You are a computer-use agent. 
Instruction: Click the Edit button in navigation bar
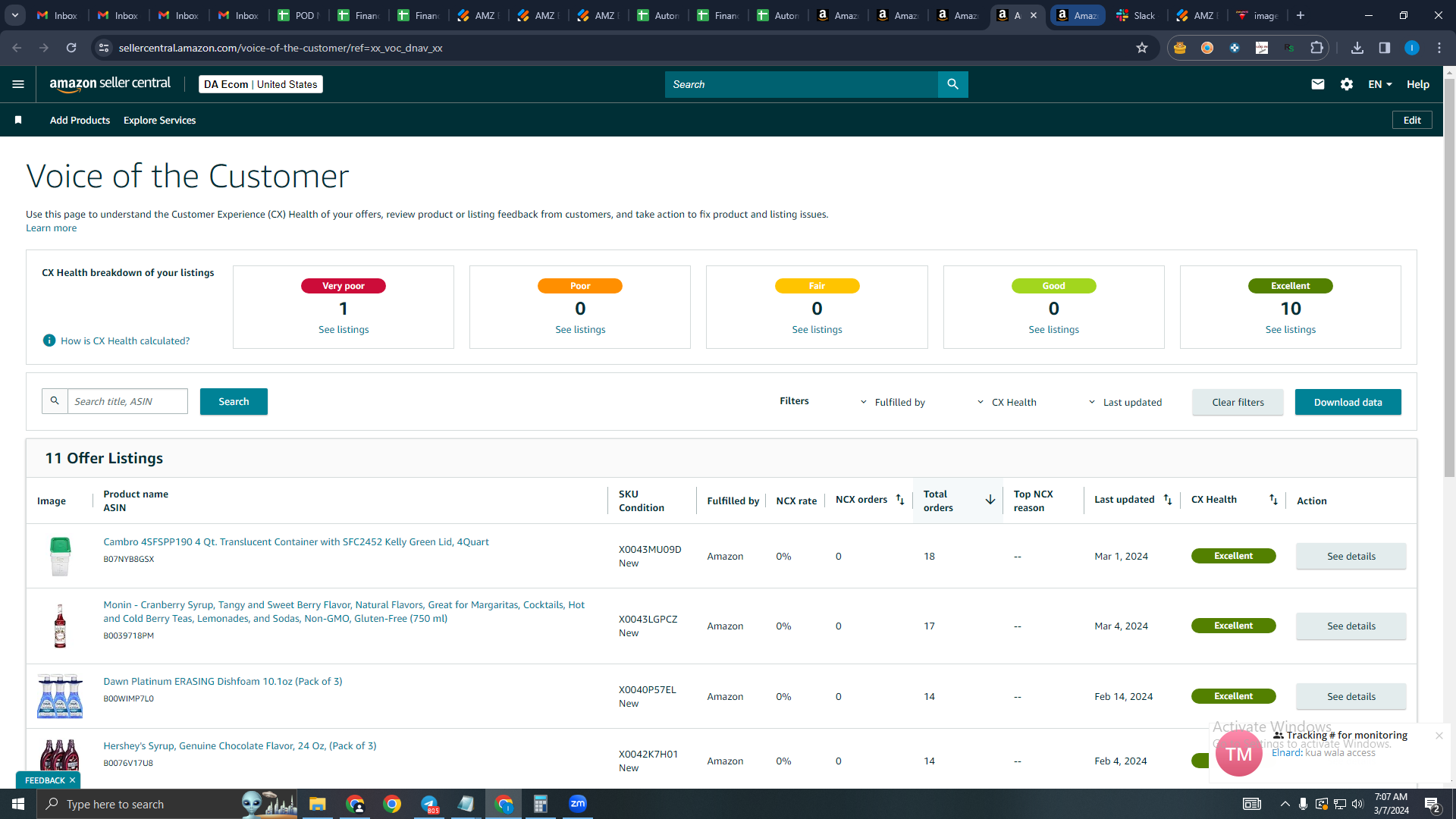pos(1412,120)
